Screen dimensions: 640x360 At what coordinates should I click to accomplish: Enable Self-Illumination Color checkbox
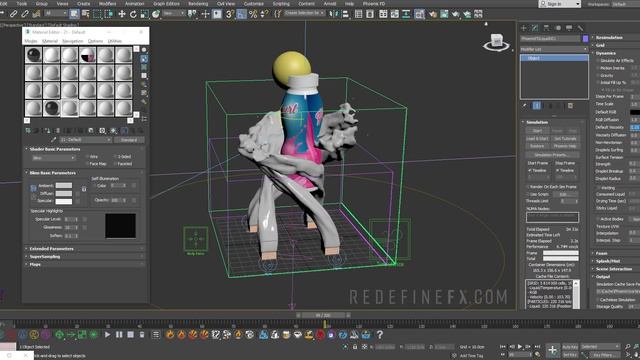pos(95,186)
